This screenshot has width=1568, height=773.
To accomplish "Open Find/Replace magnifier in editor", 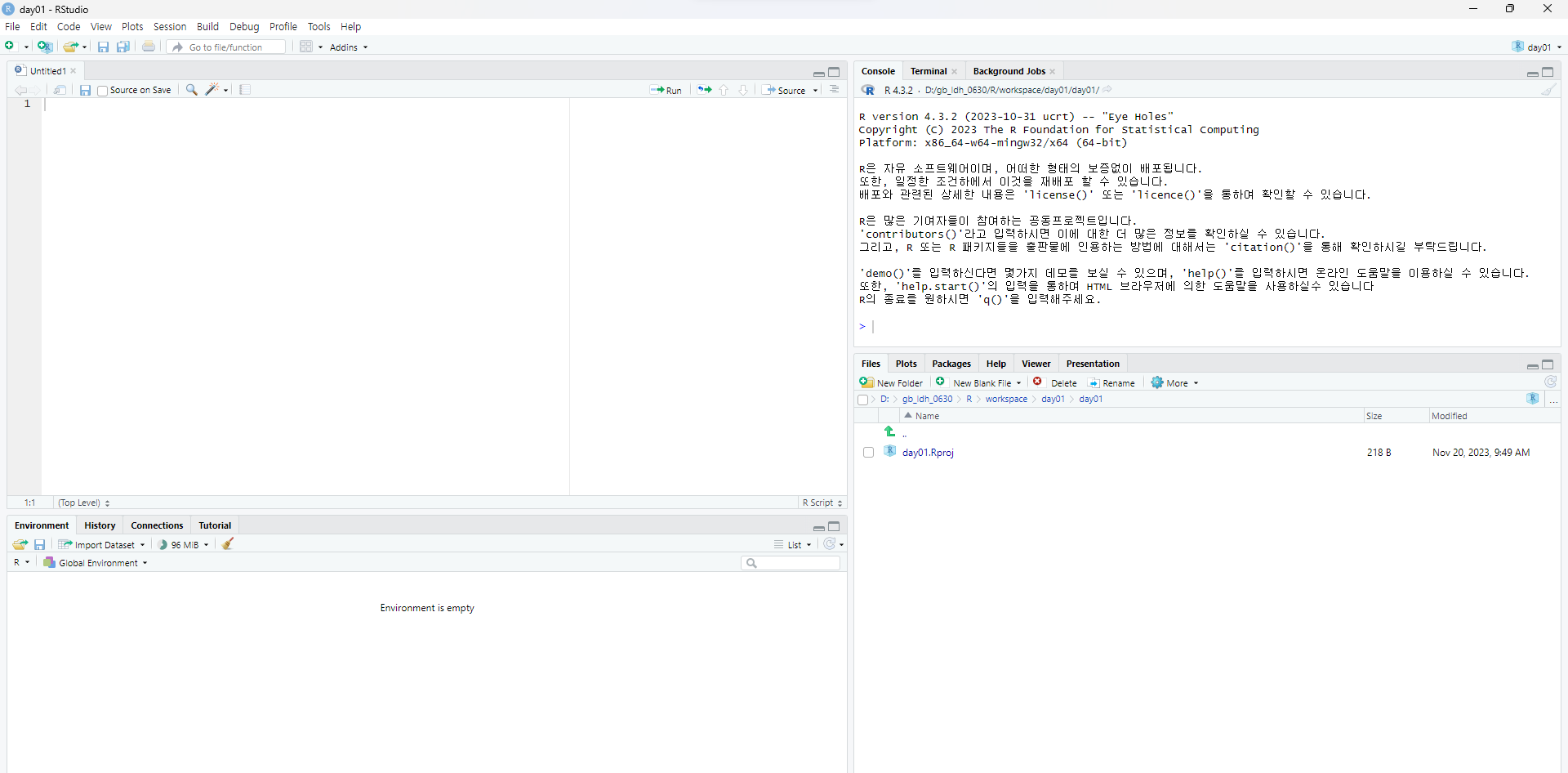I will [192, 90].
